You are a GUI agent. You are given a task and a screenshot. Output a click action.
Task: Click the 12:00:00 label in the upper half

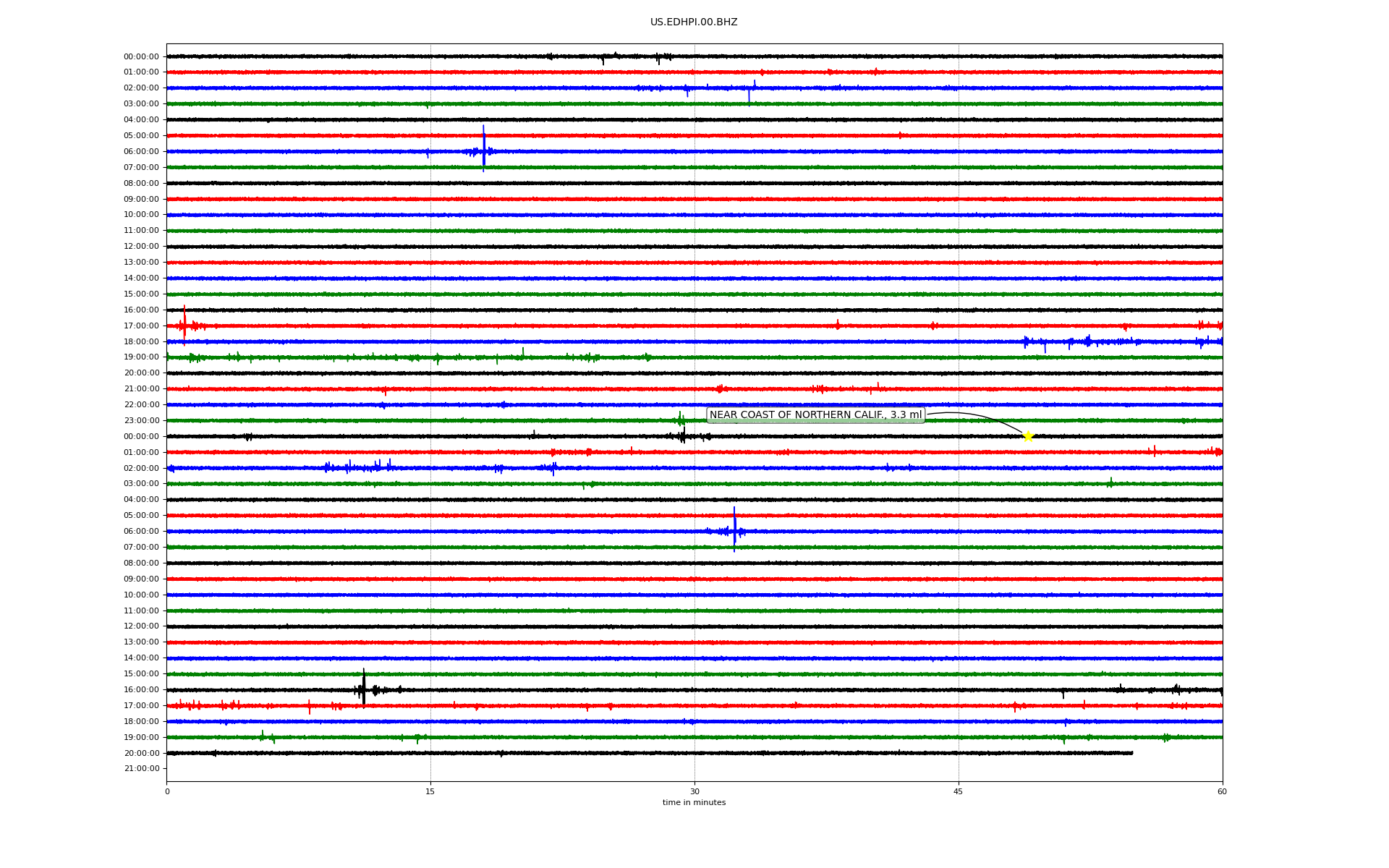[141, 247]
